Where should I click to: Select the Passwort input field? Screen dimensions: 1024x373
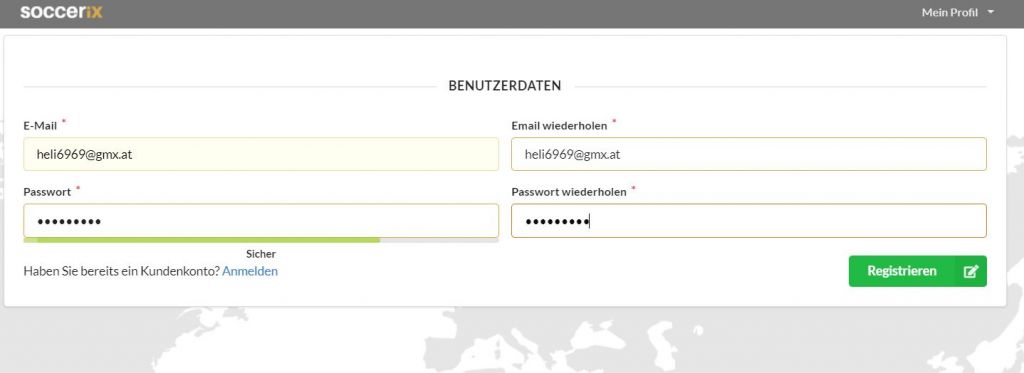[261, 221]
